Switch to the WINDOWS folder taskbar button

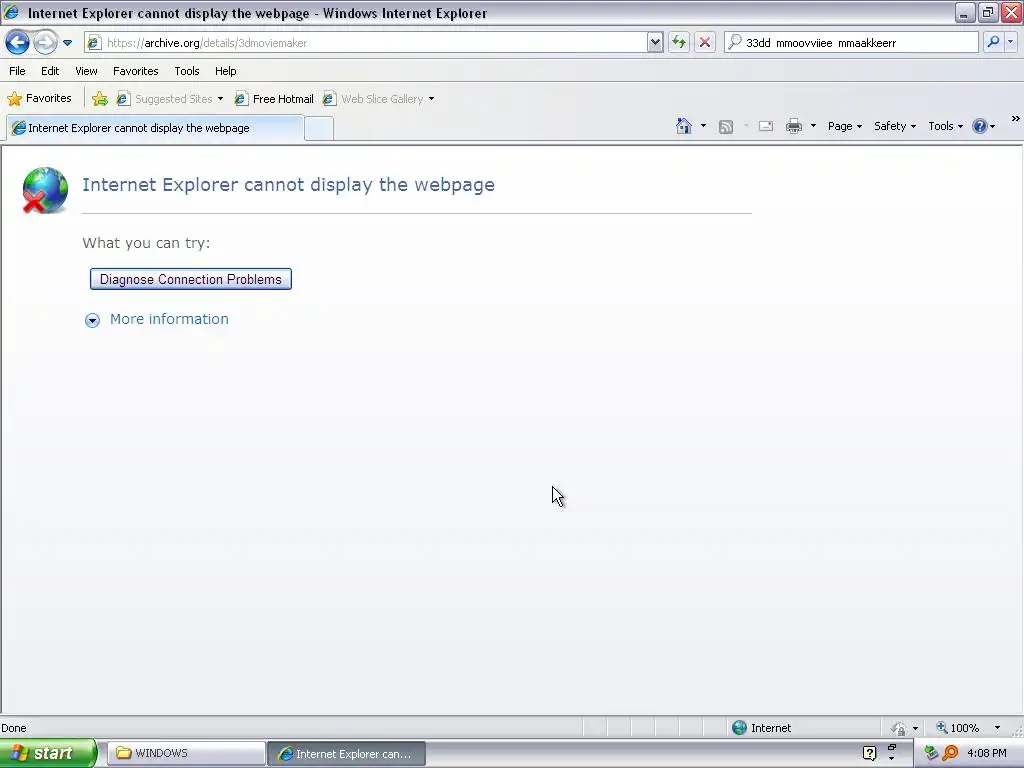[185, 754]
